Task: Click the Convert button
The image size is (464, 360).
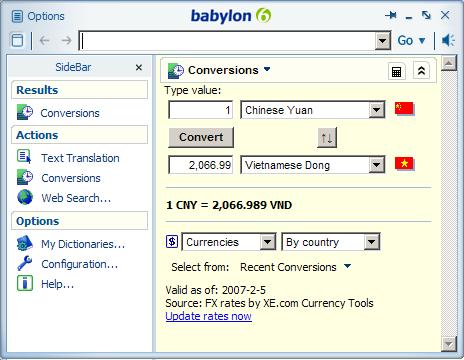Action: click(201, 137)
